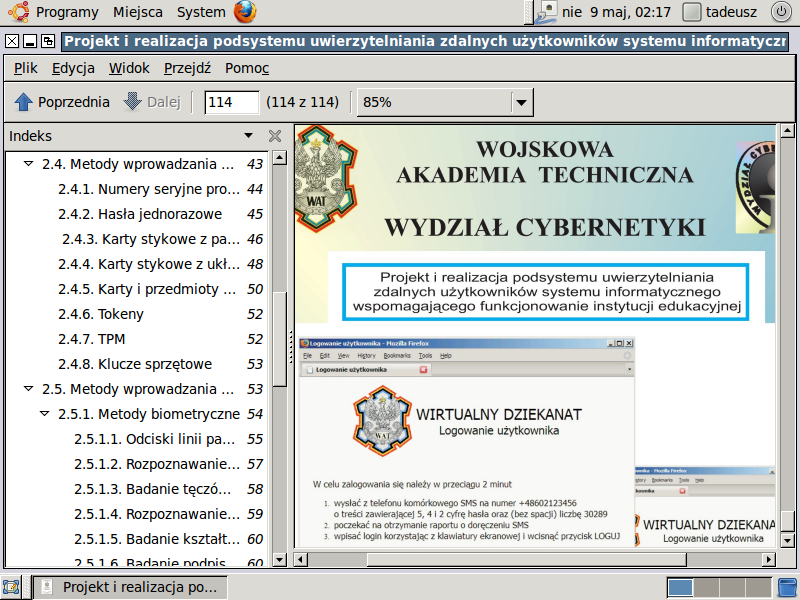Open the Indeks sidebar selector dropdown
Screen dimensions: 800x600
click(x=248, y=136)
